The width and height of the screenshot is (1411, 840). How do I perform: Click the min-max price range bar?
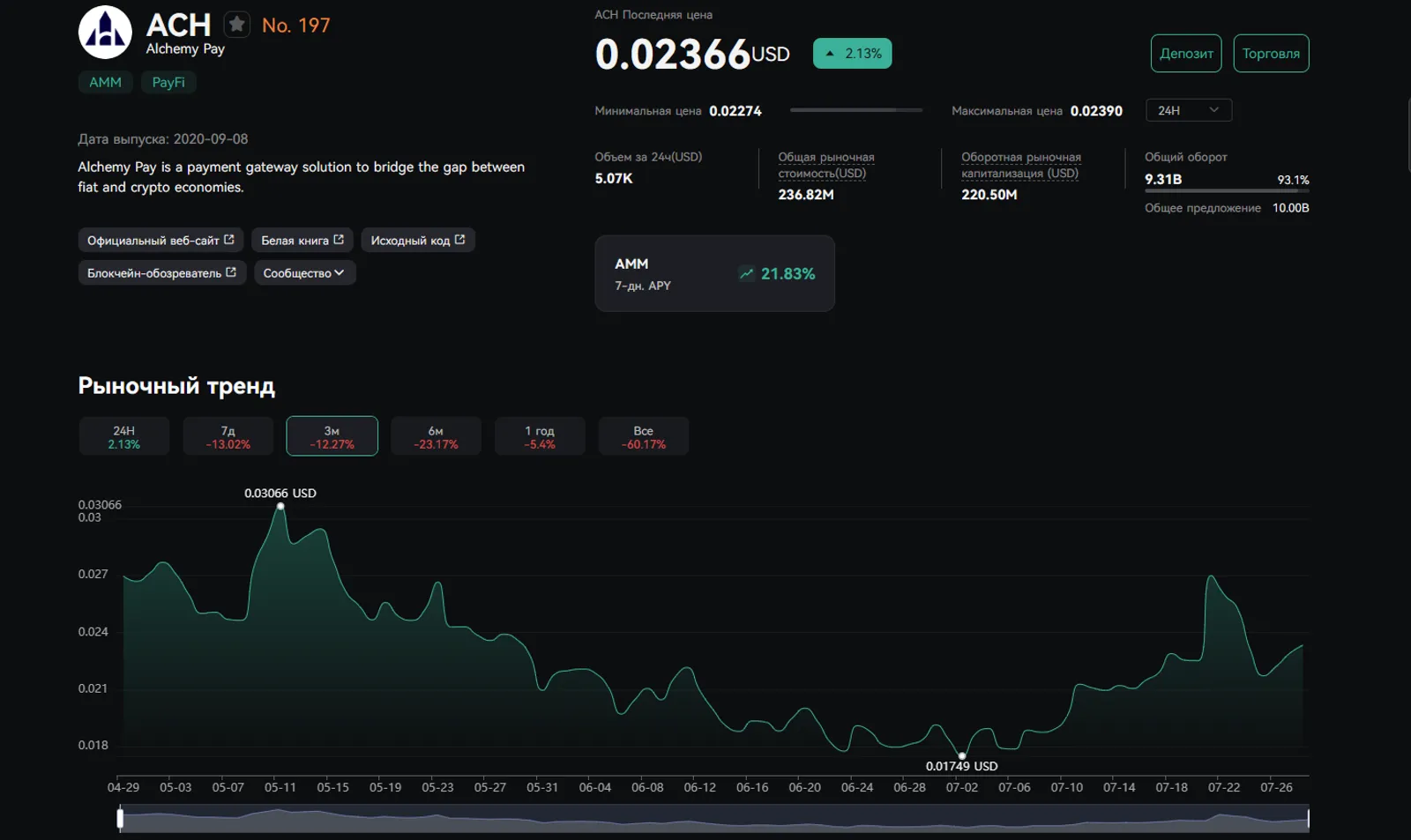coord(856,110)
